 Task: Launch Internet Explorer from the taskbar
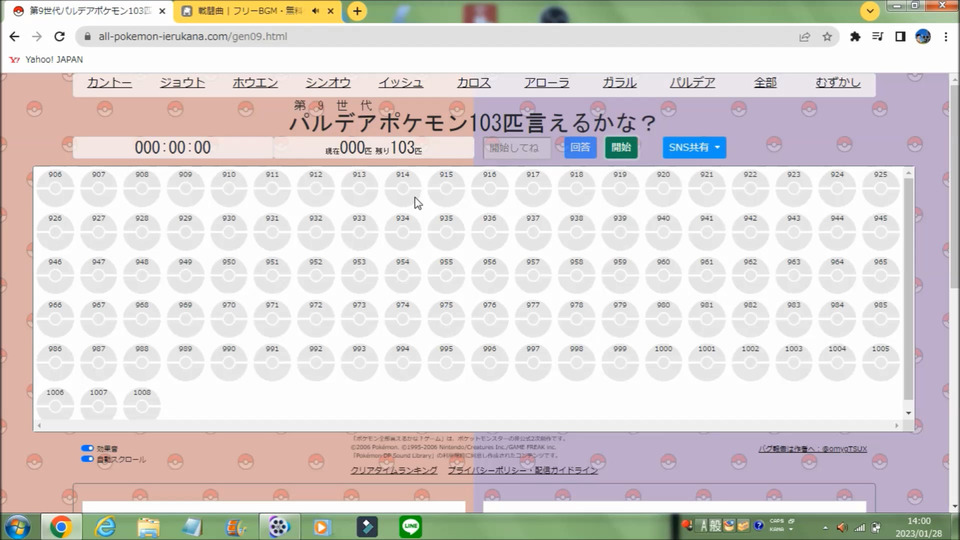[x=105, y=527]
